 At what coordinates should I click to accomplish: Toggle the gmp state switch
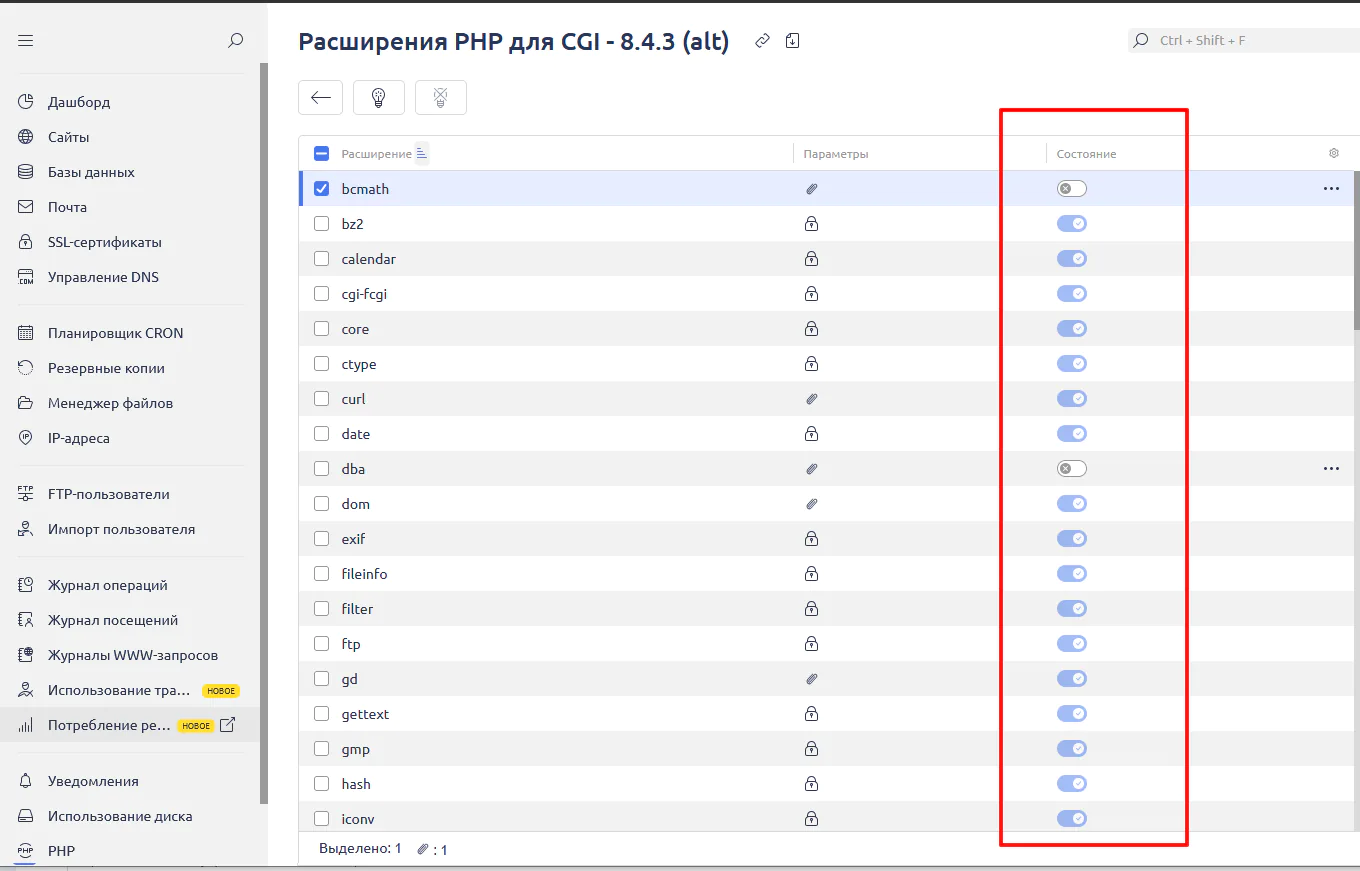[1072, 749]
